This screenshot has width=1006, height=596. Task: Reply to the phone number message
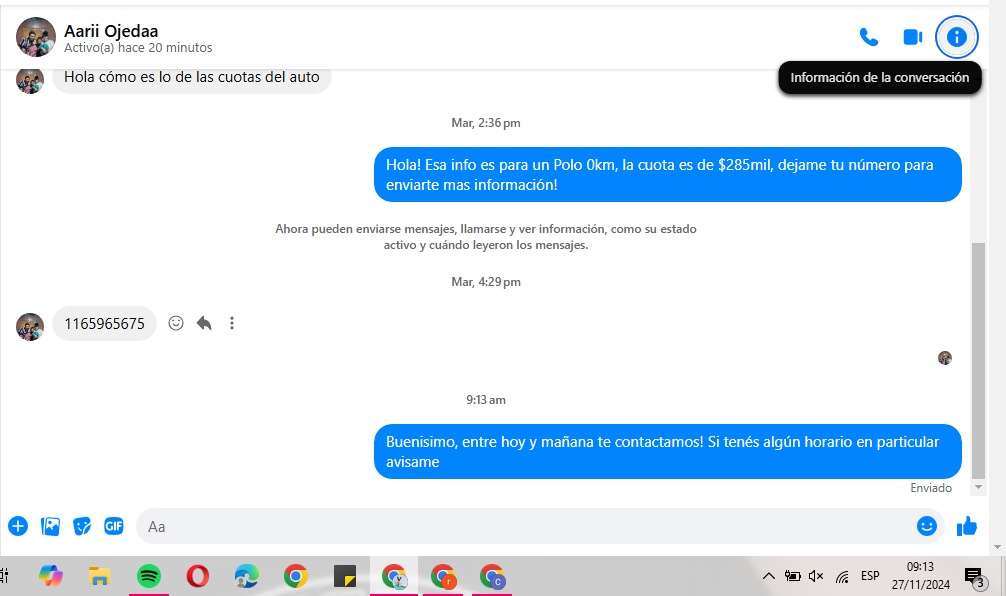click(x=204, y=323)
